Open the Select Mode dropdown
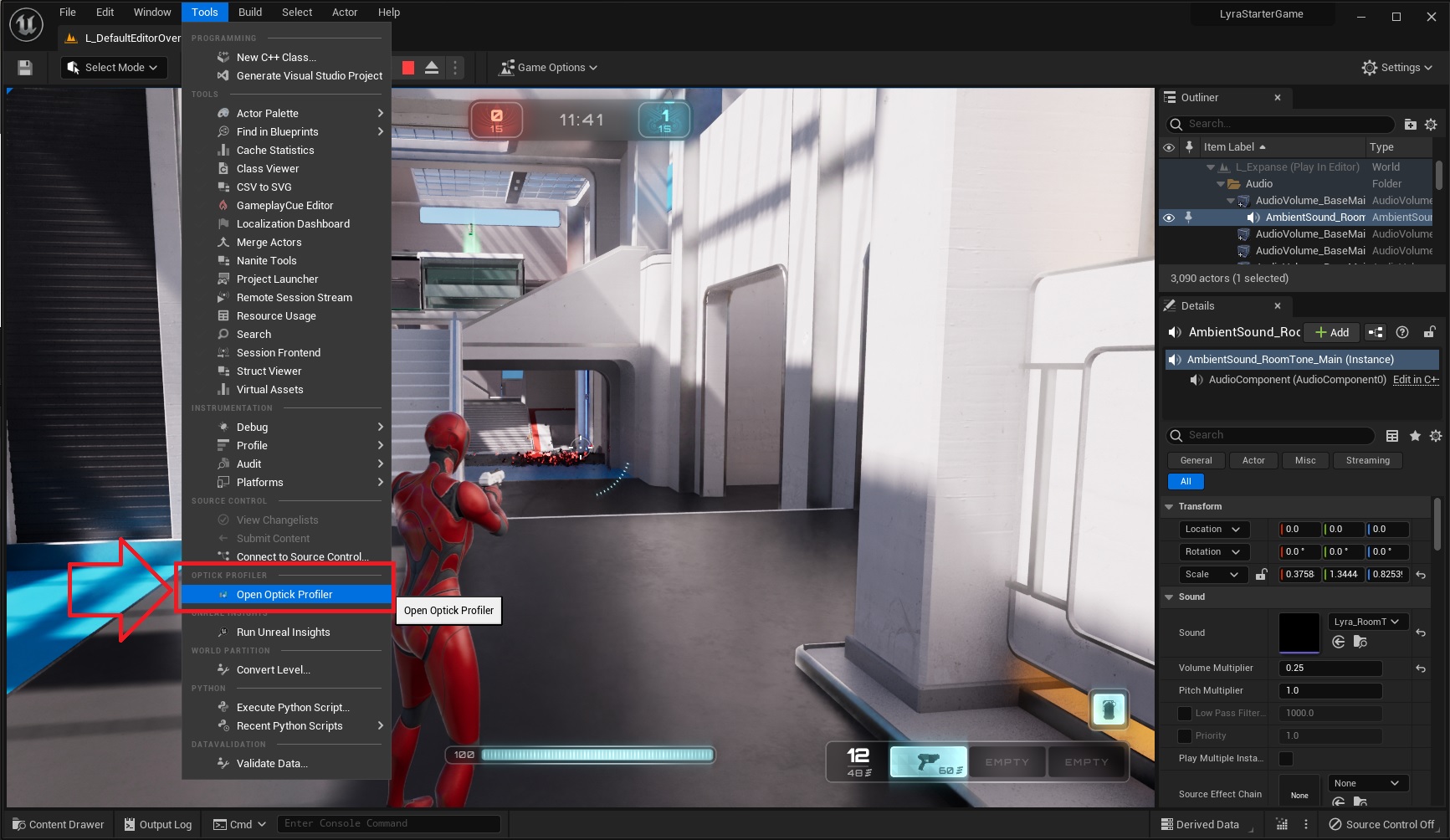This screenshot has height=840, width=1450. (113, 68)
